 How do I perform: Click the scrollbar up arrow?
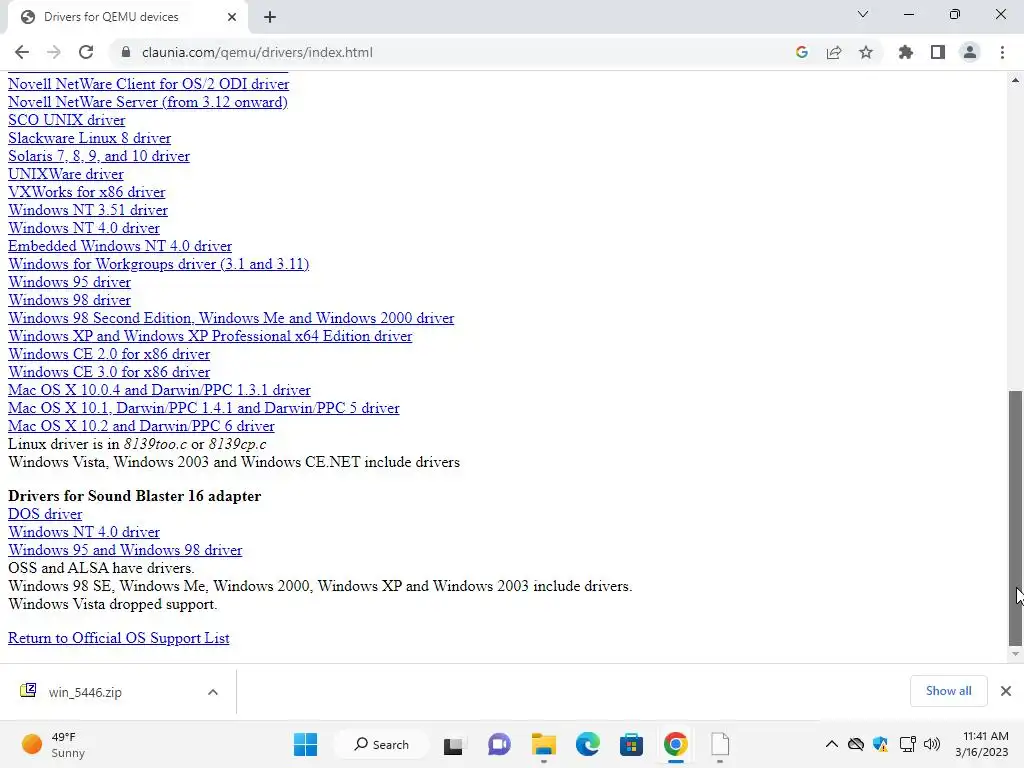coord(1015,80)
